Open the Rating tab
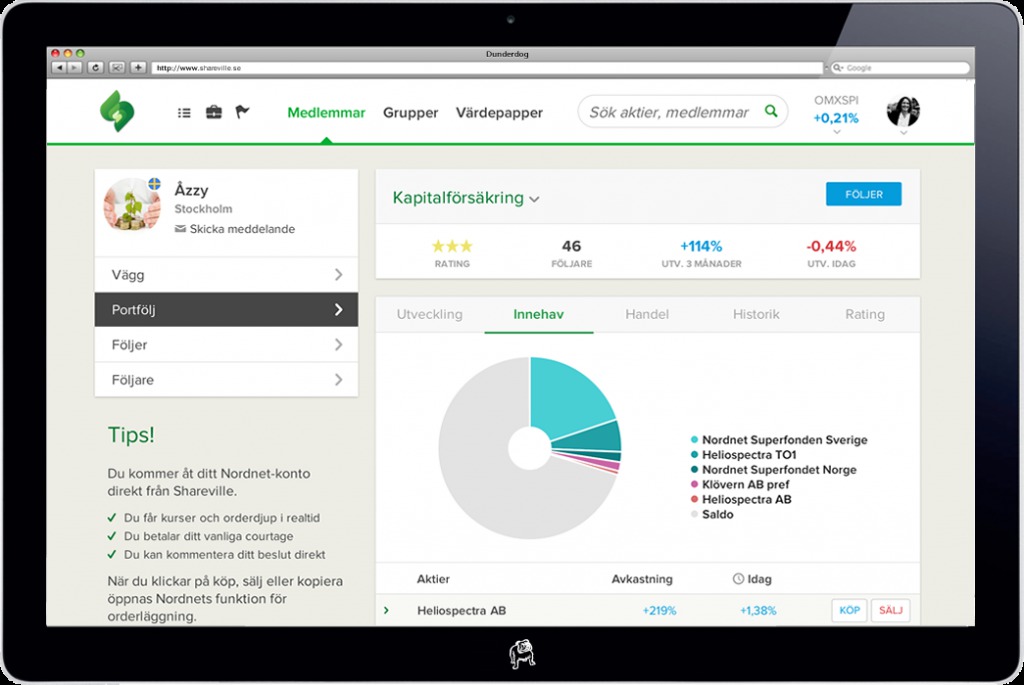Image resolution: width=1024 pixels, height=685 pixels. click(x=865, y=314)
